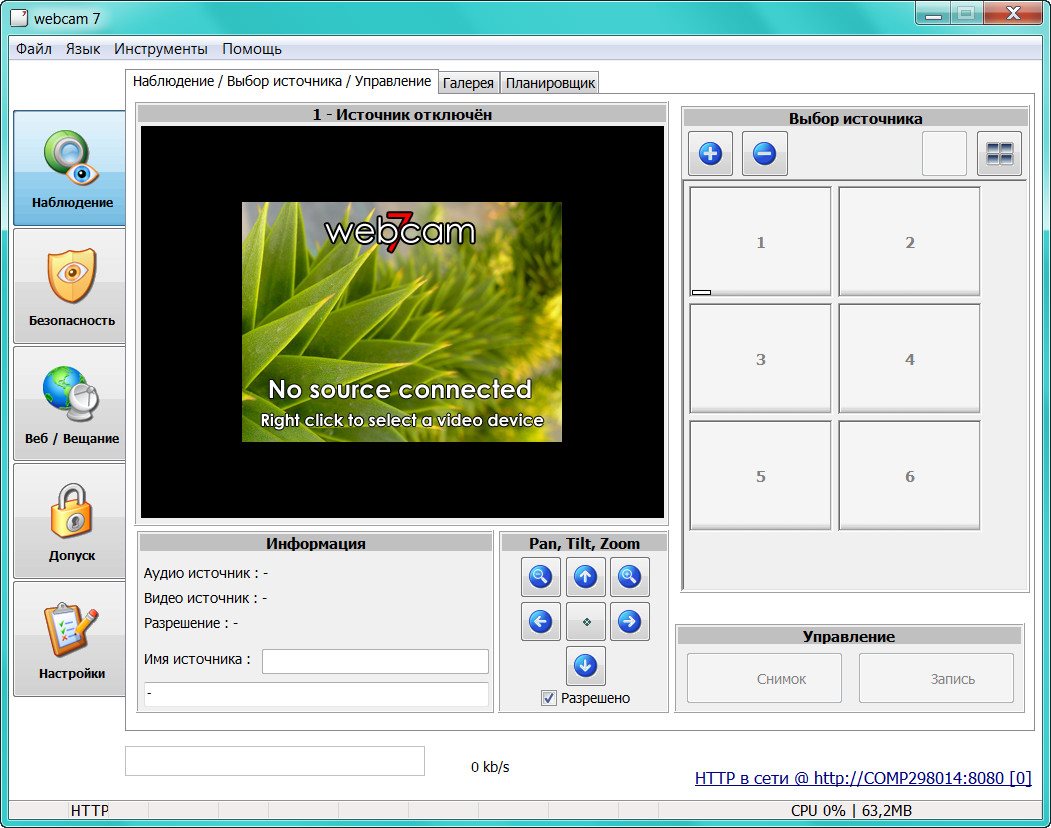The height and width of the screenshot is (828, 1051).
Task: Tilt camera up with the up arrow
Action: (x=585, y=576)
